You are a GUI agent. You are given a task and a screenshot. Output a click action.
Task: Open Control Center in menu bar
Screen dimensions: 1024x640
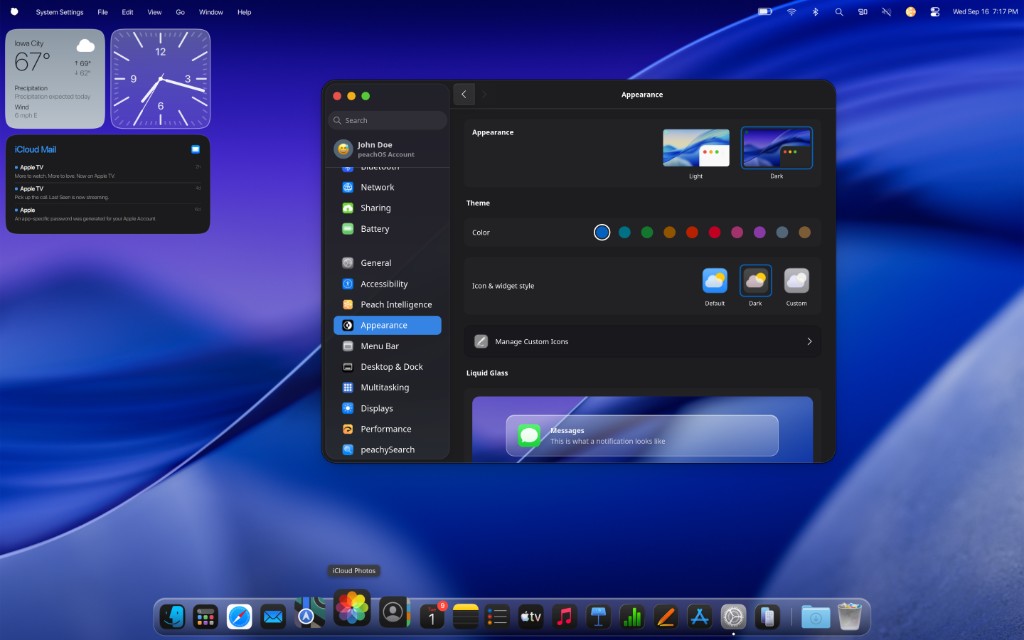[x=935, y=12]
